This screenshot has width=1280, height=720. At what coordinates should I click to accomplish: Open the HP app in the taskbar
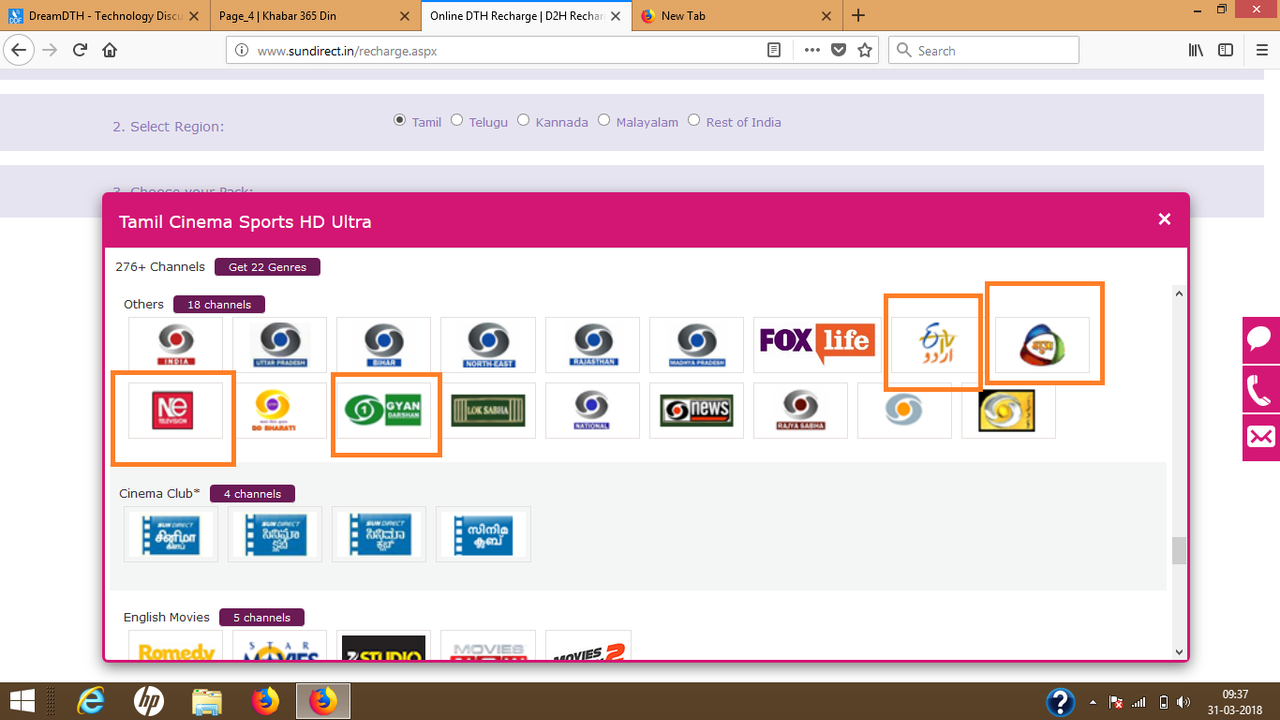149,701
